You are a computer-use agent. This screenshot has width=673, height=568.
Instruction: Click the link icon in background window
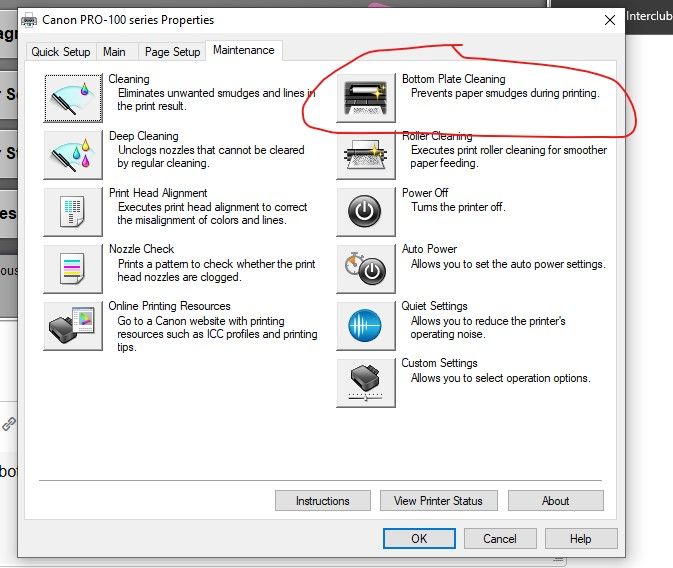coord(9,424)
